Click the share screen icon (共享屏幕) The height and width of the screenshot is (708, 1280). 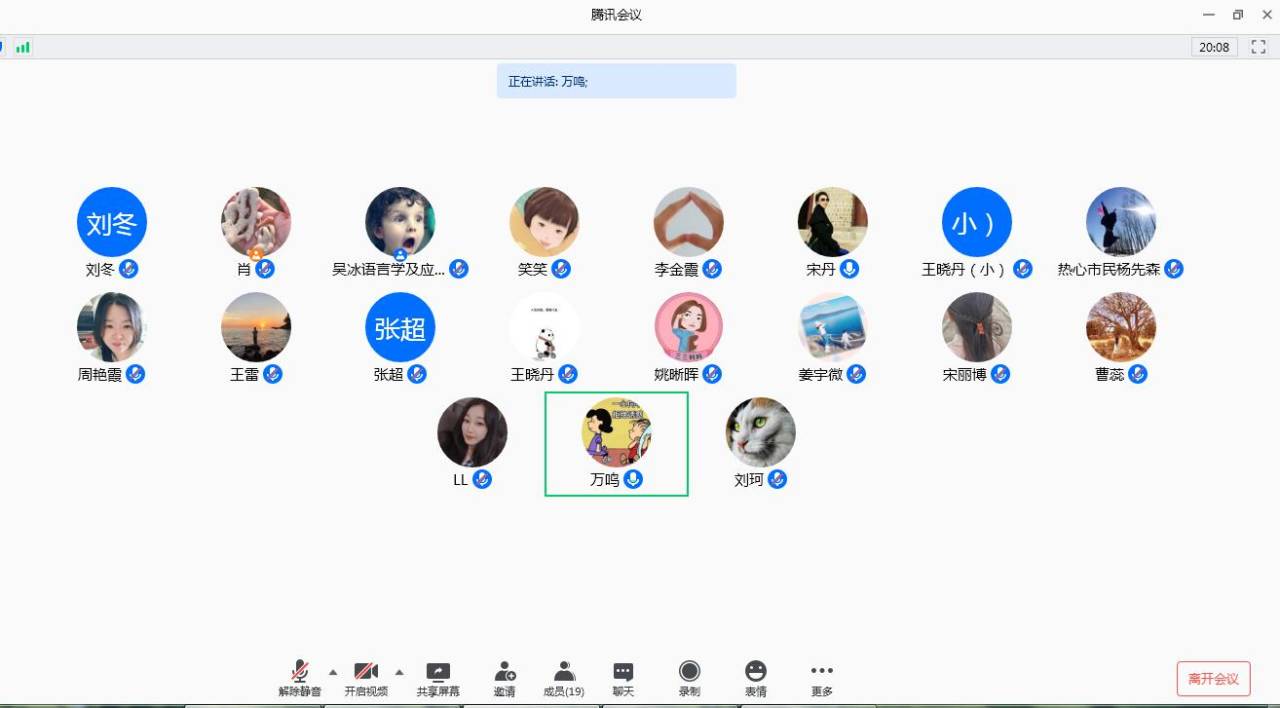(438, 672)
